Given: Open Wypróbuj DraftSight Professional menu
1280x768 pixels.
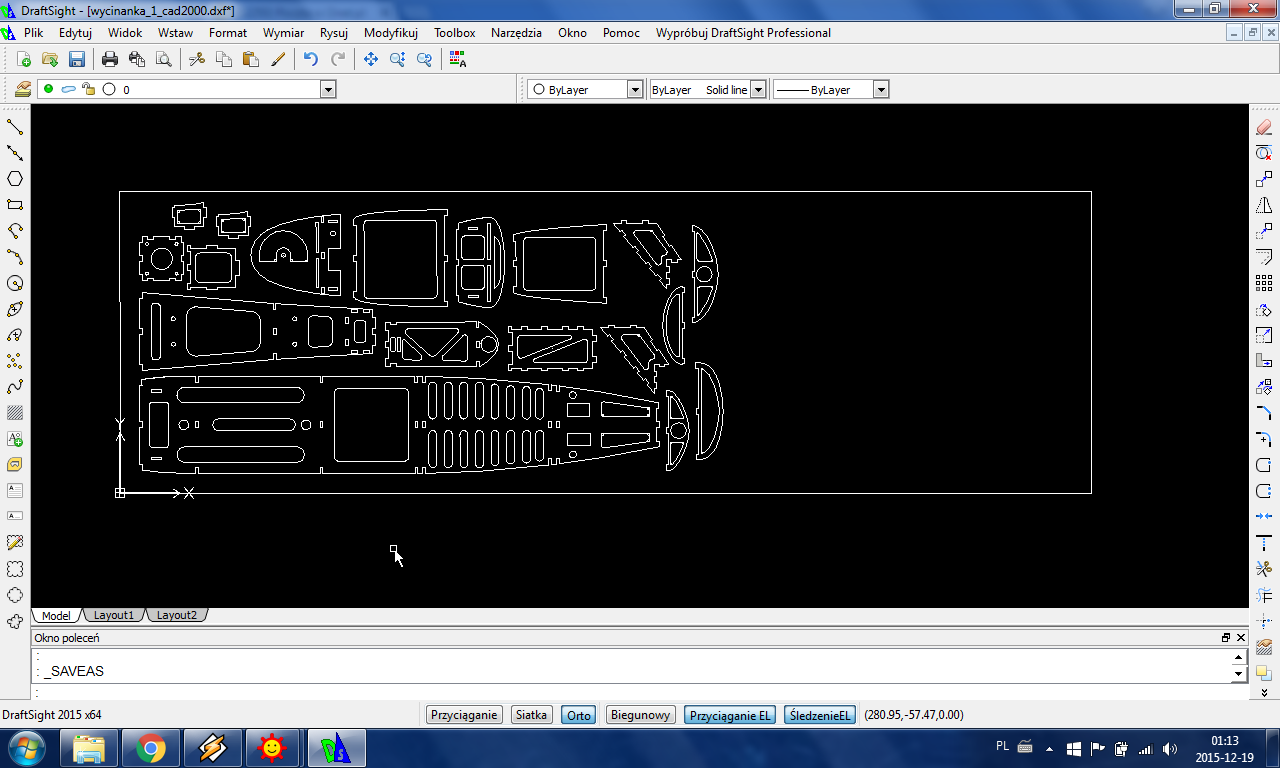Looking at the screenshot, I should point(743,33).
